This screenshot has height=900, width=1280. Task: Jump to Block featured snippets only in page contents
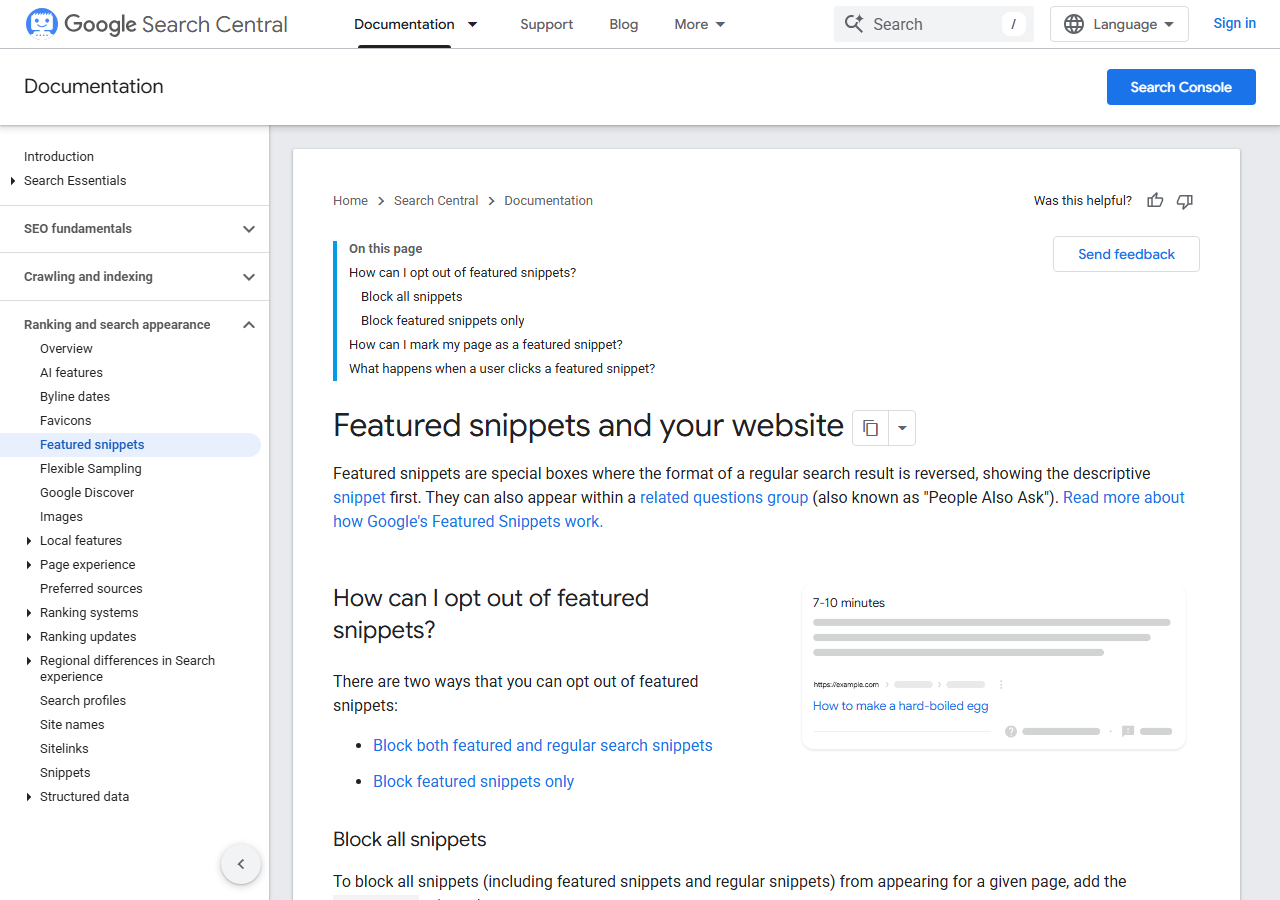[443, 321]
